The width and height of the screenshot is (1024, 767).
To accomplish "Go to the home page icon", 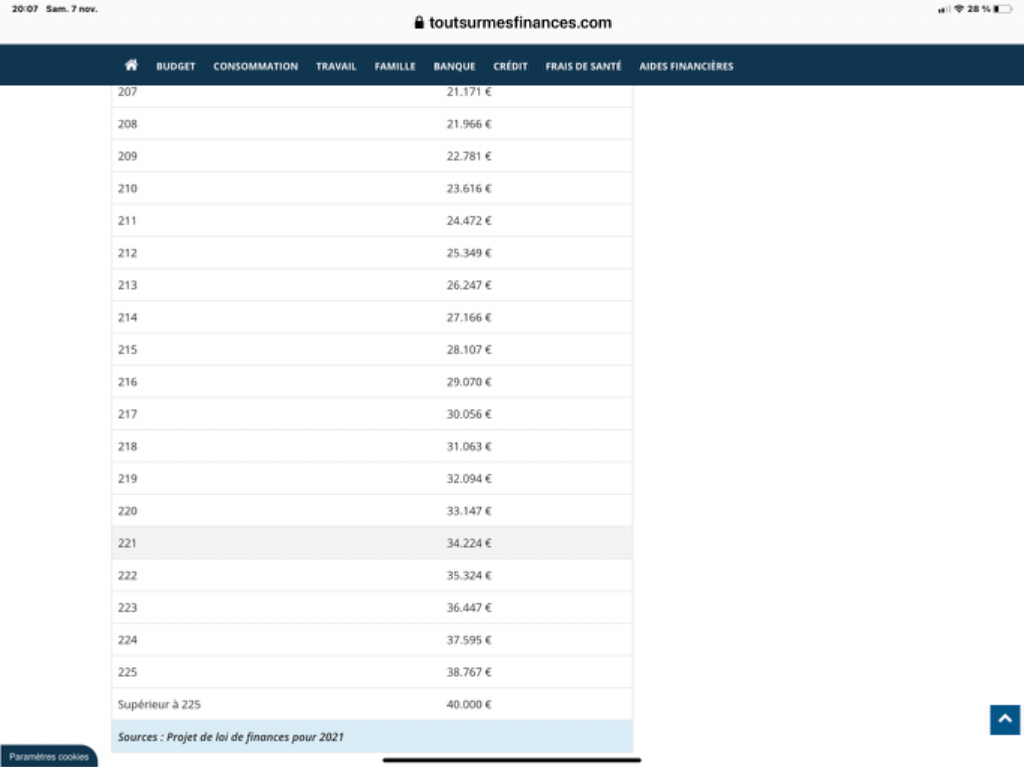I will 131,66.
